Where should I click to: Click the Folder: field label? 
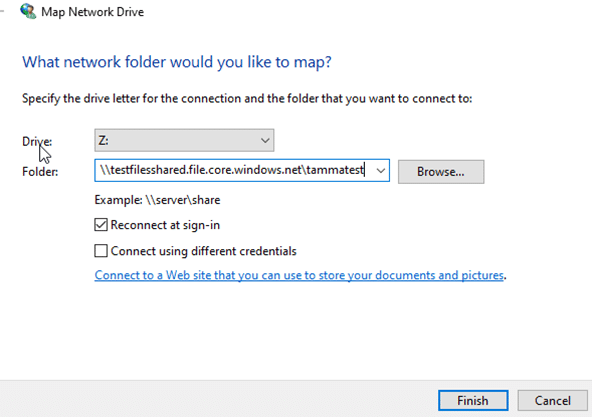point(40,172)
